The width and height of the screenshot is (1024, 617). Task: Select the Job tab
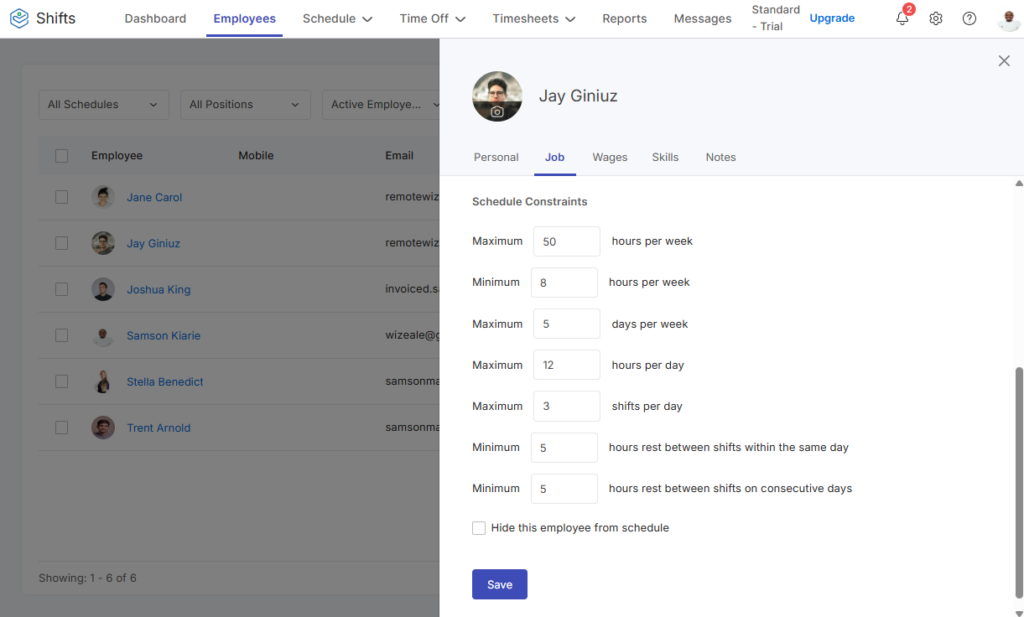554,157
